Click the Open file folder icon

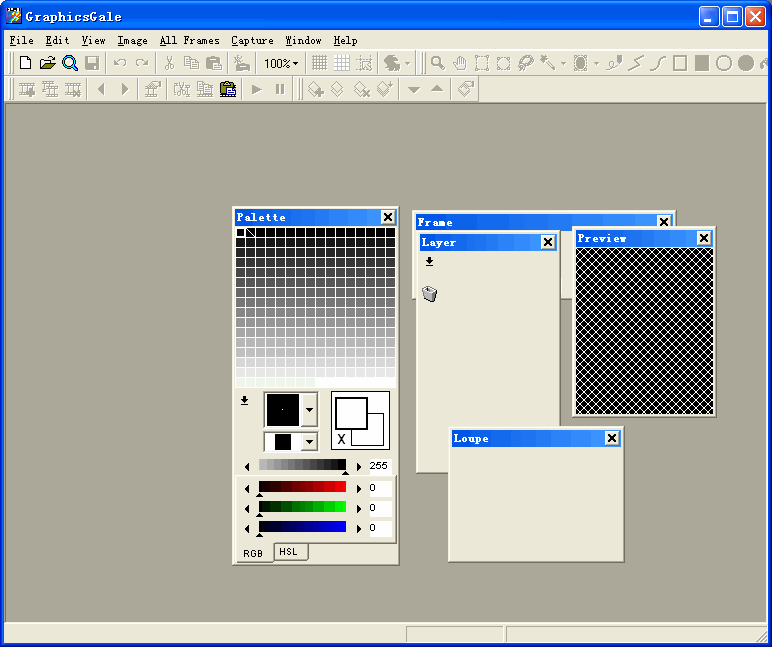click(x=47, y=63)
